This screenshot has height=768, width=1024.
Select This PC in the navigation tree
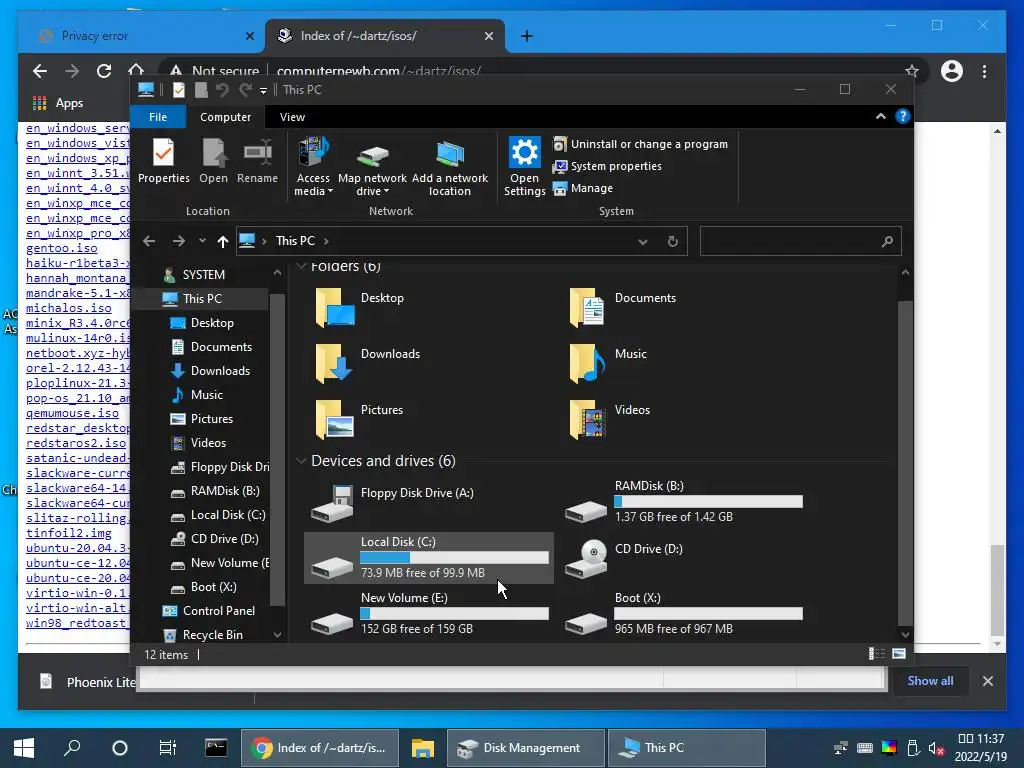tap(202, 298)
